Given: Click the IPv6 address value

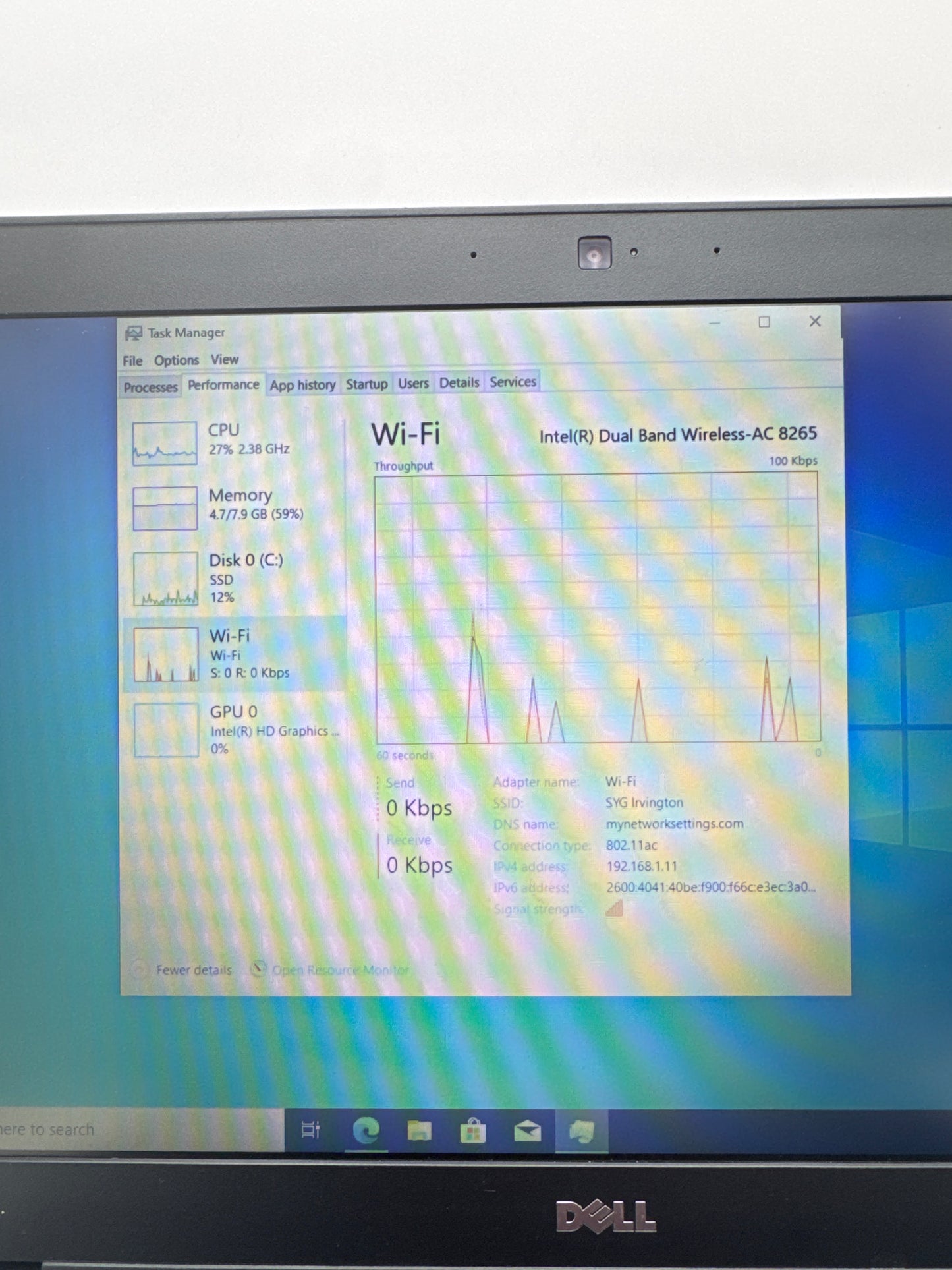Looking at the screenshot, I should (711, 887).
